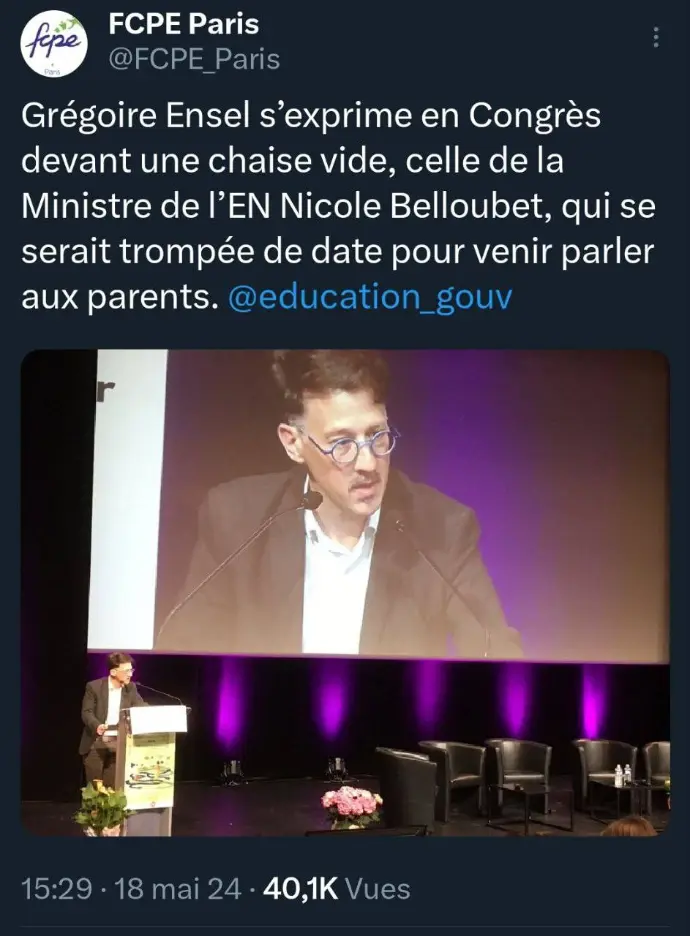Click the pink flower bouquet on stage
Viewport: 690px width, 936px height.
pos(351,806)
